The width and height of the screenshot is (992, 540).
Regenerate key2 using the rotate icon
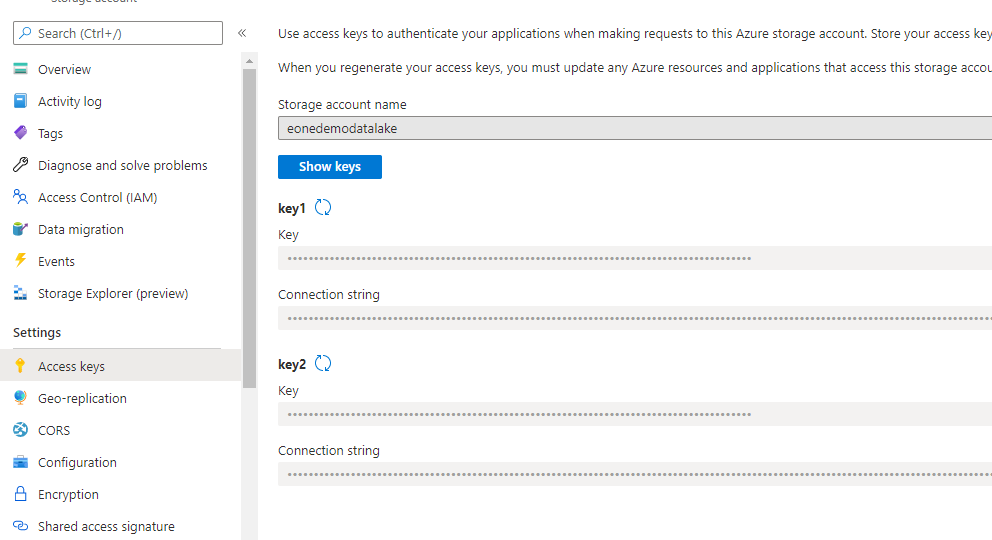(323, 364)
